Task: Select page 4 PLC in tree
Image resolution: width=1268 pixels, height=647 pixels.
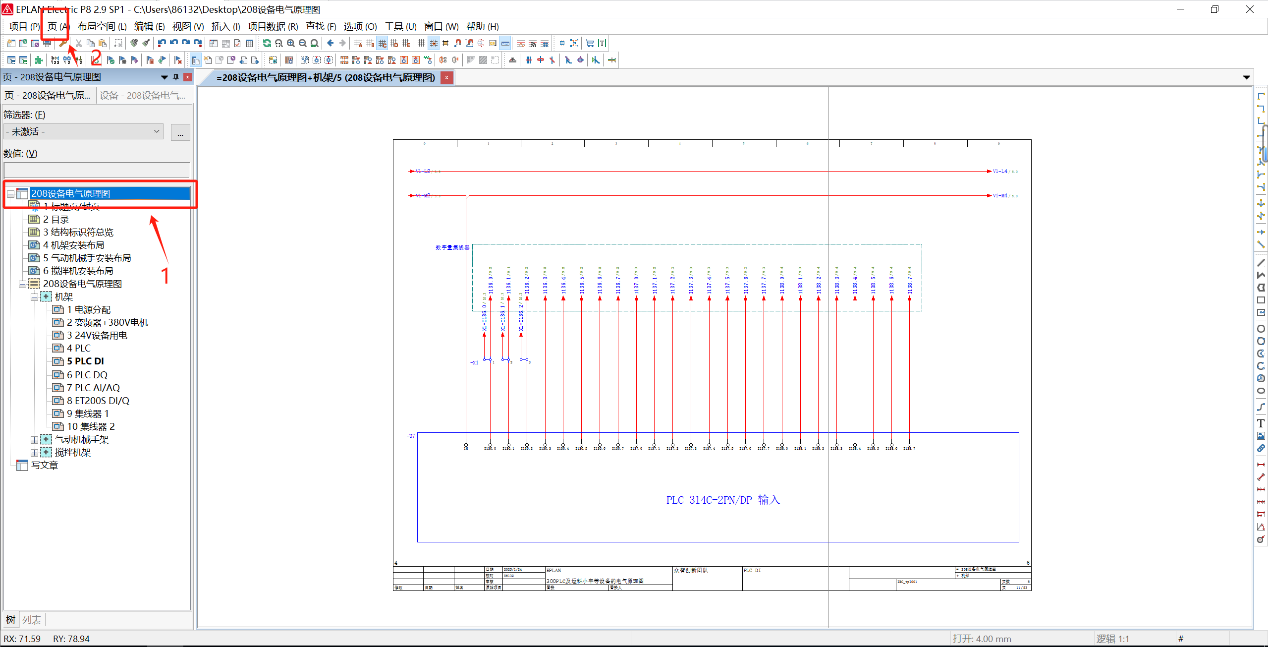Action: 79,349
